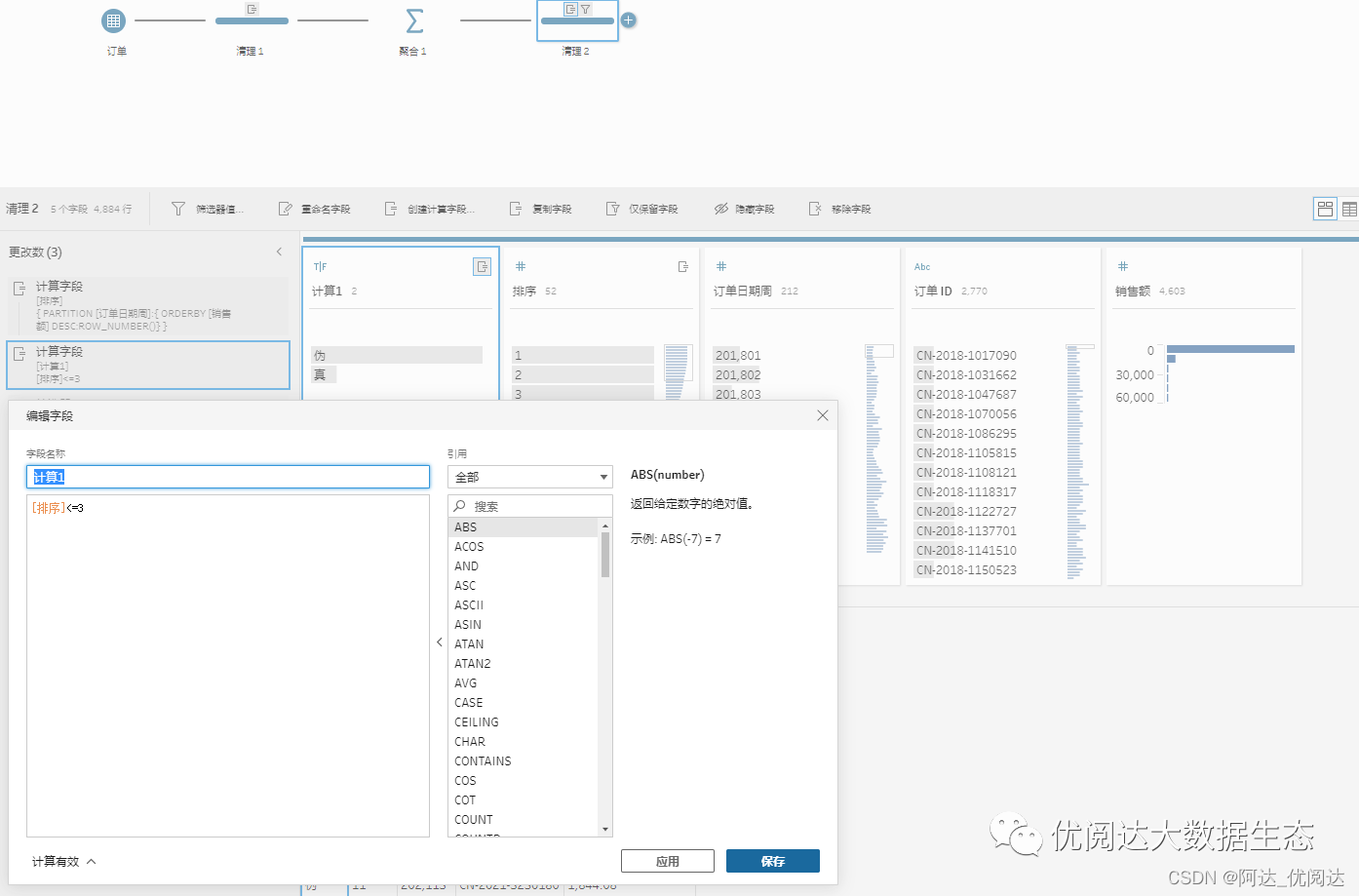This screenshot has height=896, width=1359.
Task: Click # data type icon of 订单日期周
Action: pos(721,266)
